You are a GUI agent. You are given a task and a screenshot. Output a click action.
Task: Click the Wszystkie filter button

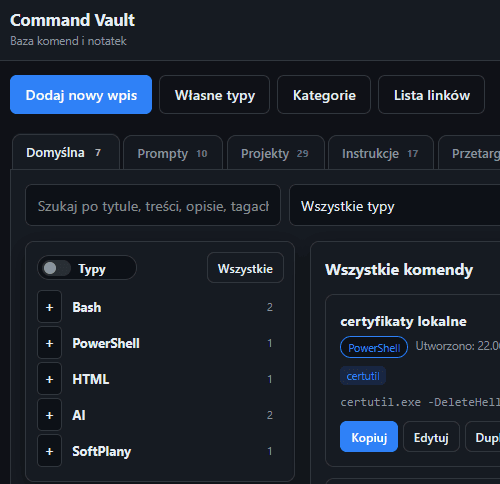tap(245, 268)
